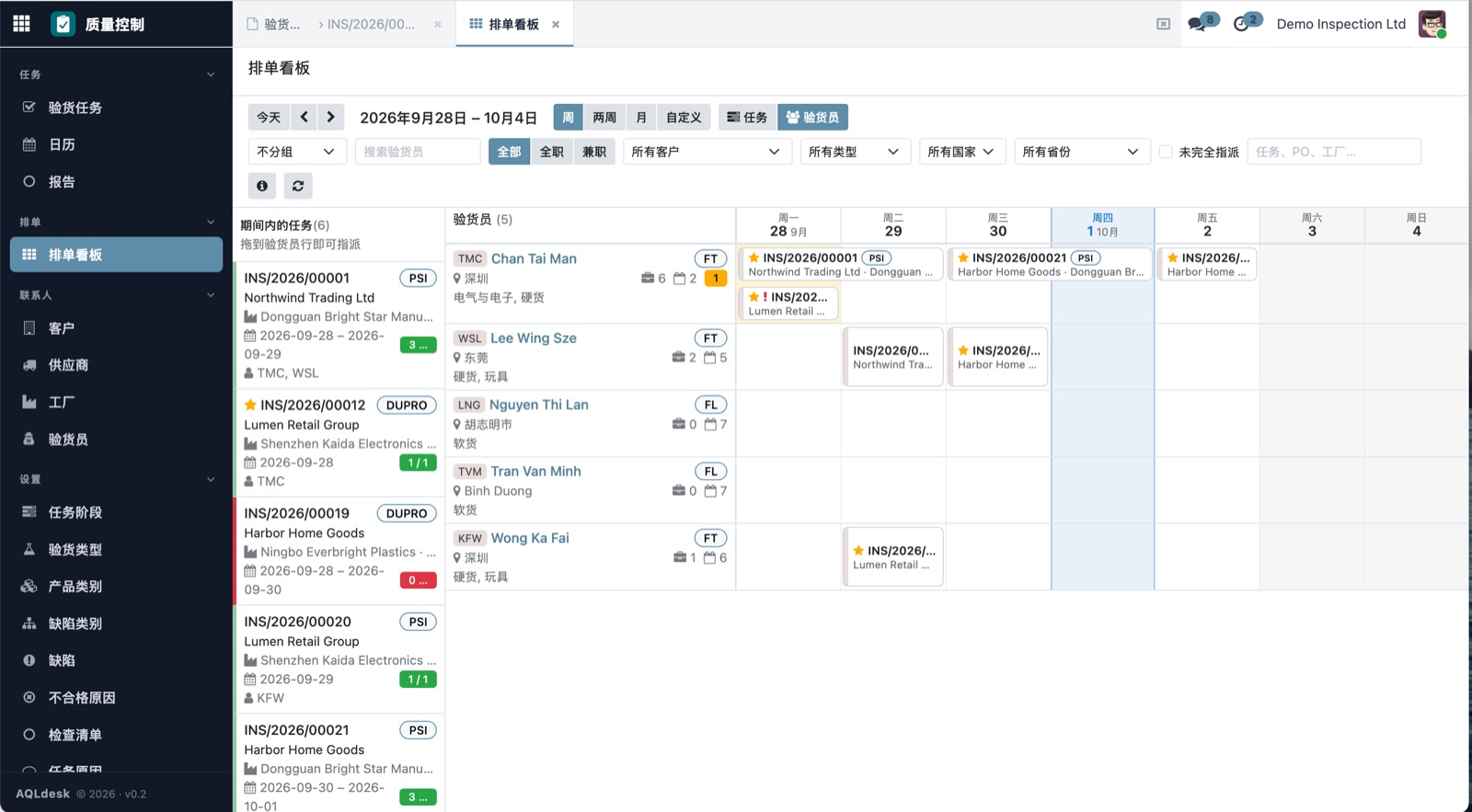Open the chat messages icon

(x=1197, y=24)
